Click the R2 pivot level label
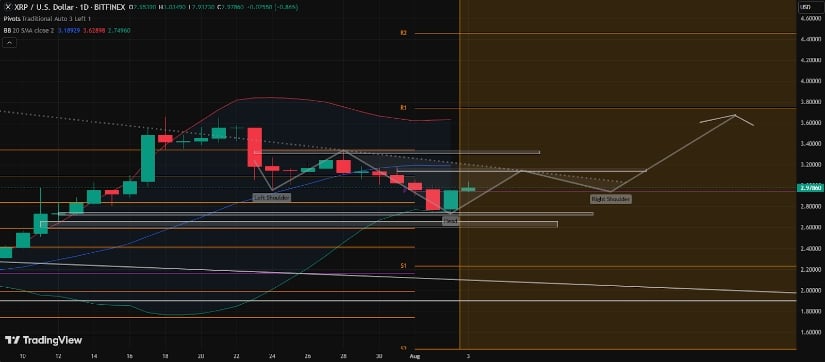Viewport: 825px width, 362px height. 403,33
